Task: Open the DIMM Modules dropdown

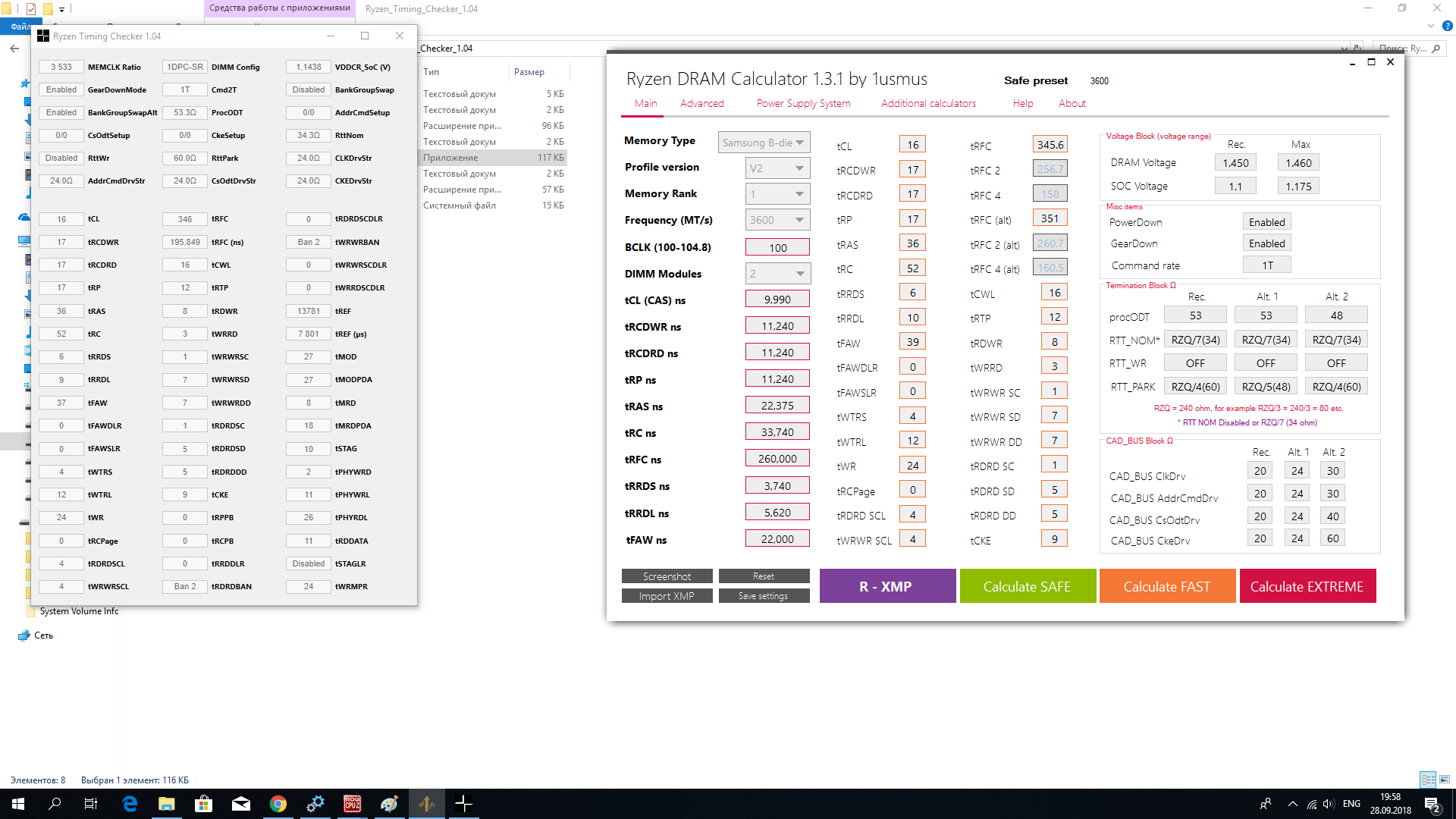Action: tap(777, 274)
